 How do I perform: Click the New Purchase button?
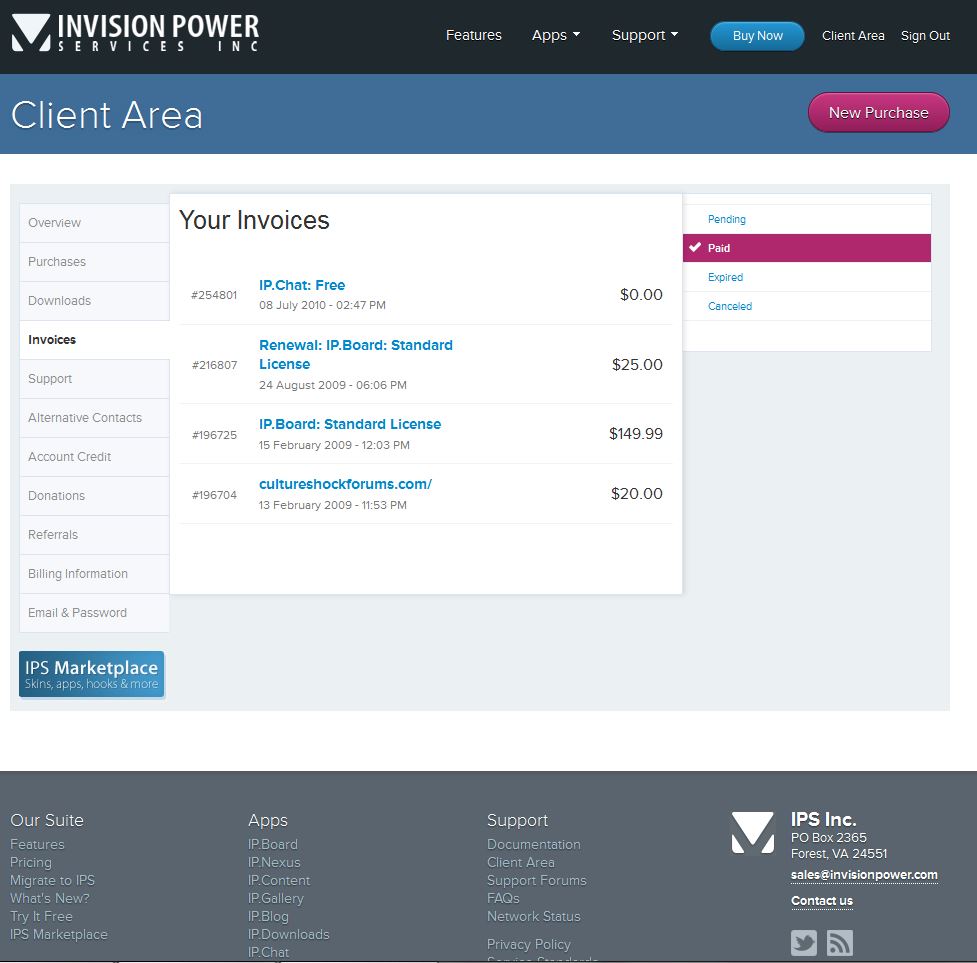(879, 113)
